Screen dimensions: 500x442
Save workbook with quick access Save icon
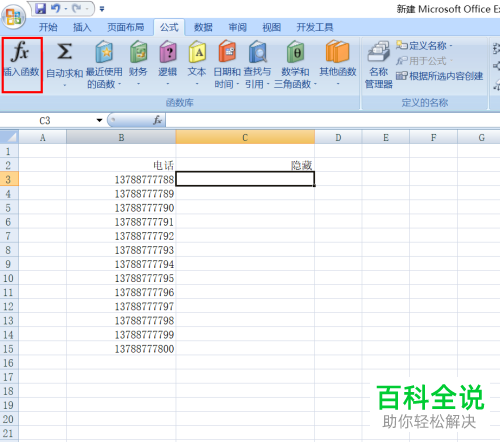tap(41, 9)
